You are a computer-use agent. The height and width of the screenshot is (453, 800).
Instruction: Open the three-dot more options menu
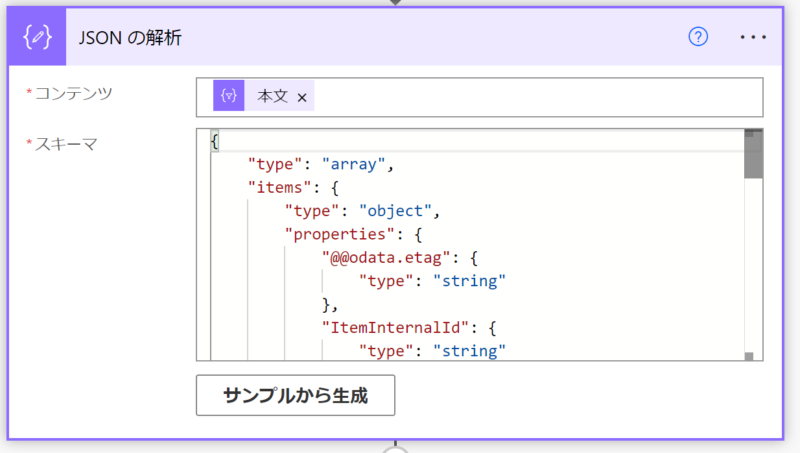tap(752, 37)
